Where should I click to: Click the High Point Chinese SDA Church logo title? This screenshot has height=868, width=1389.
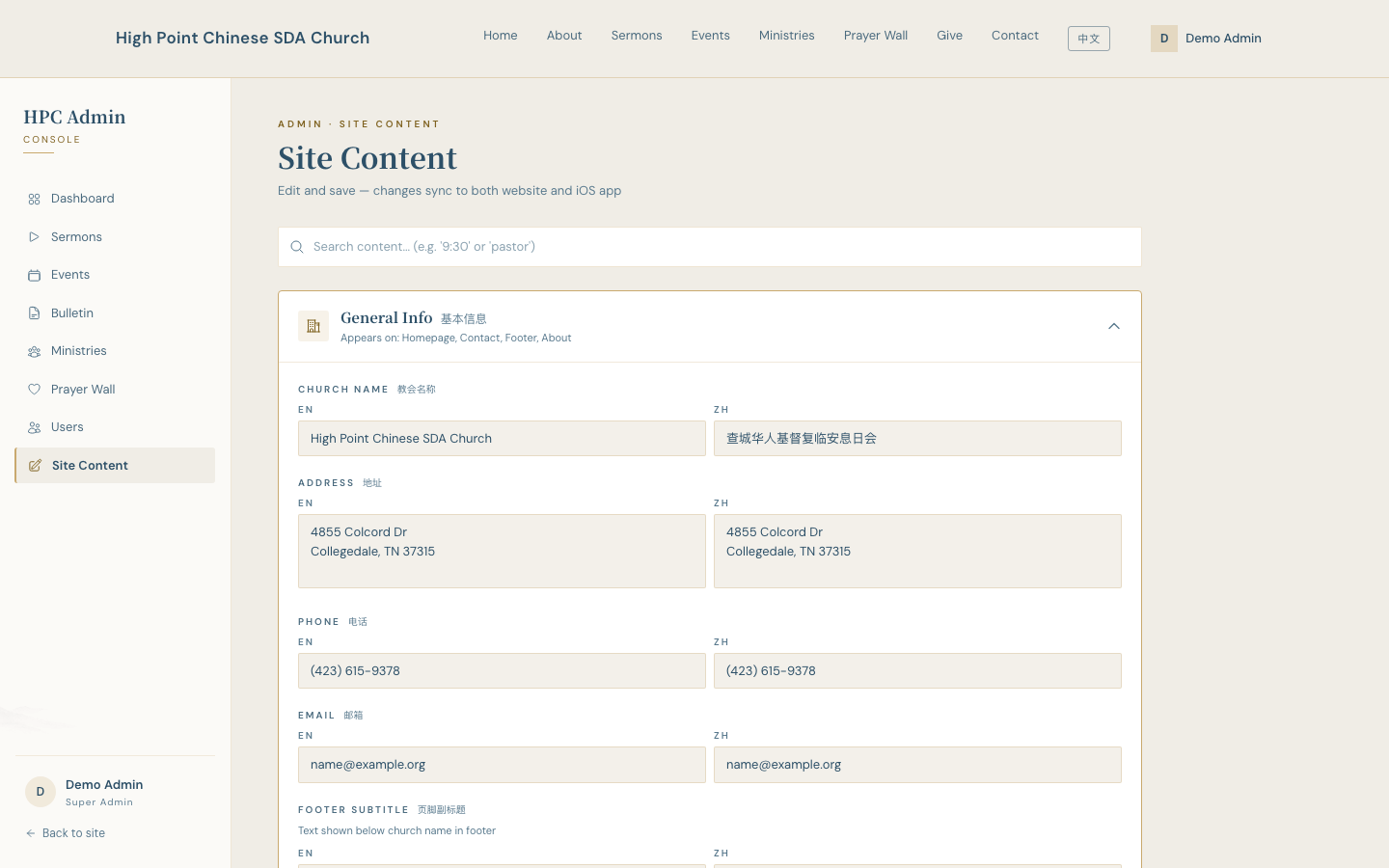pyautogui.click(x=242, y=38)
